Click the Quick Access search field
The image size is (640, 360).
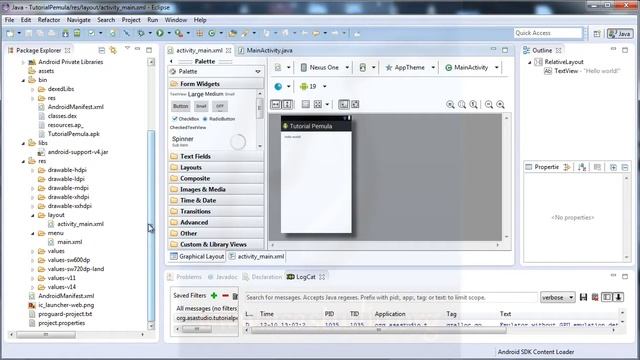548,33
